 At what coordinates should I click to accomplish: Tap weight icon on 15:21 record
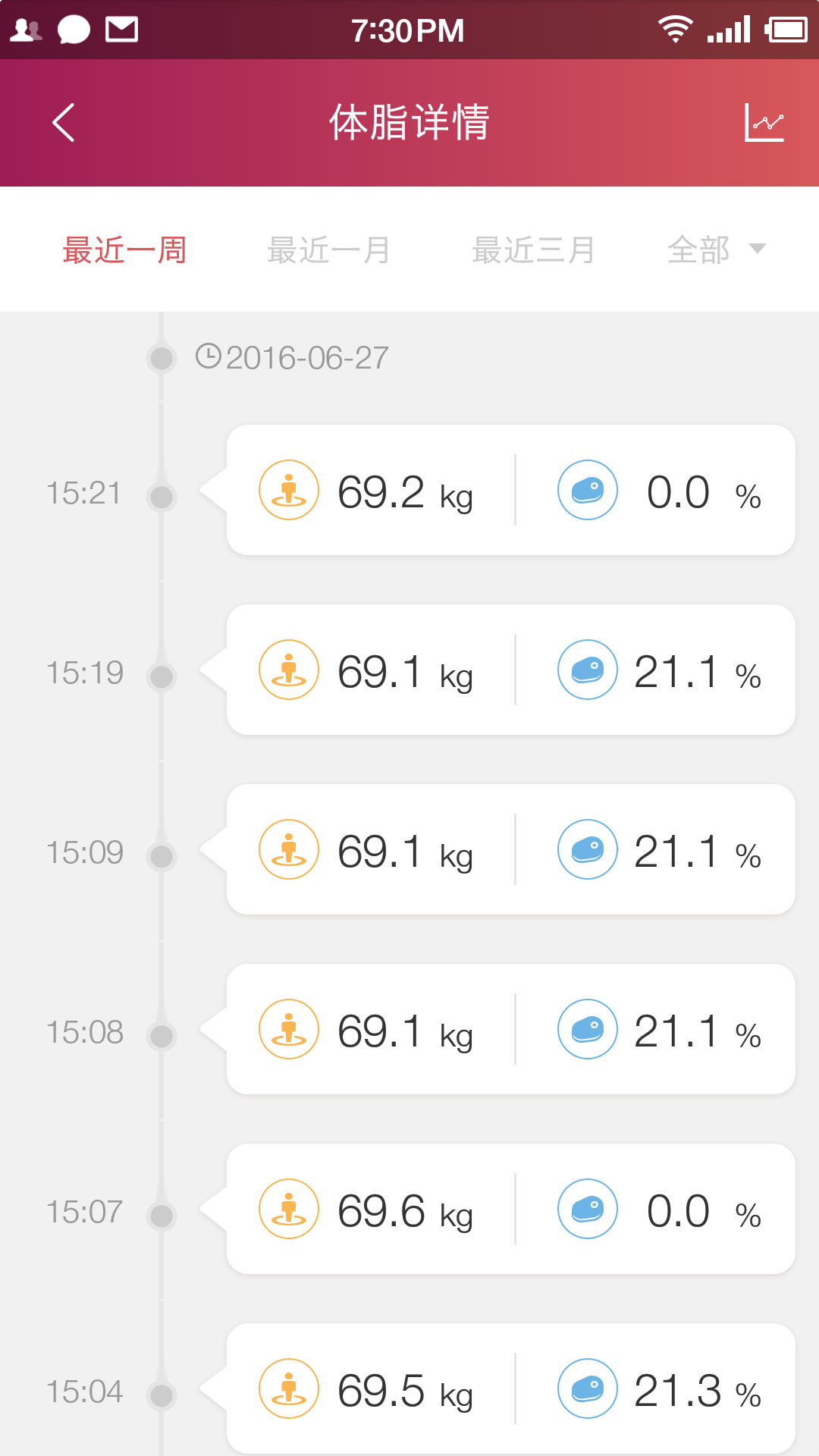click(288, 490)
